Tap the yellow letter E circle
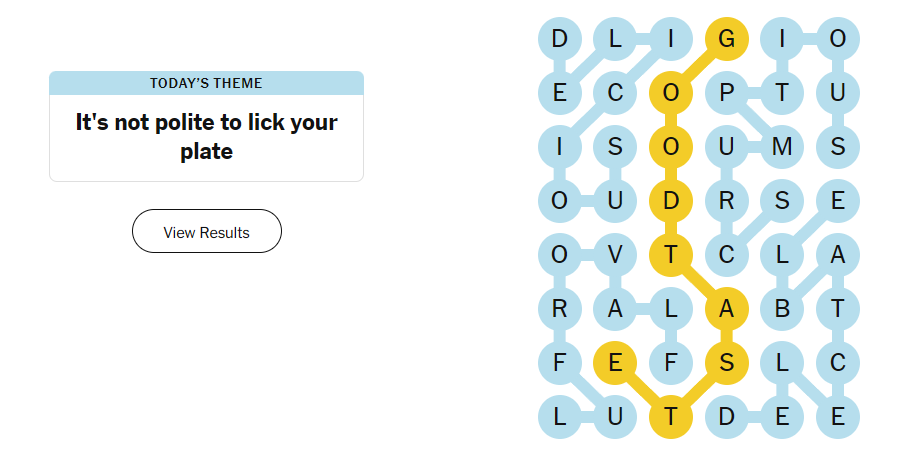910x458 pixels. point(615,363)
